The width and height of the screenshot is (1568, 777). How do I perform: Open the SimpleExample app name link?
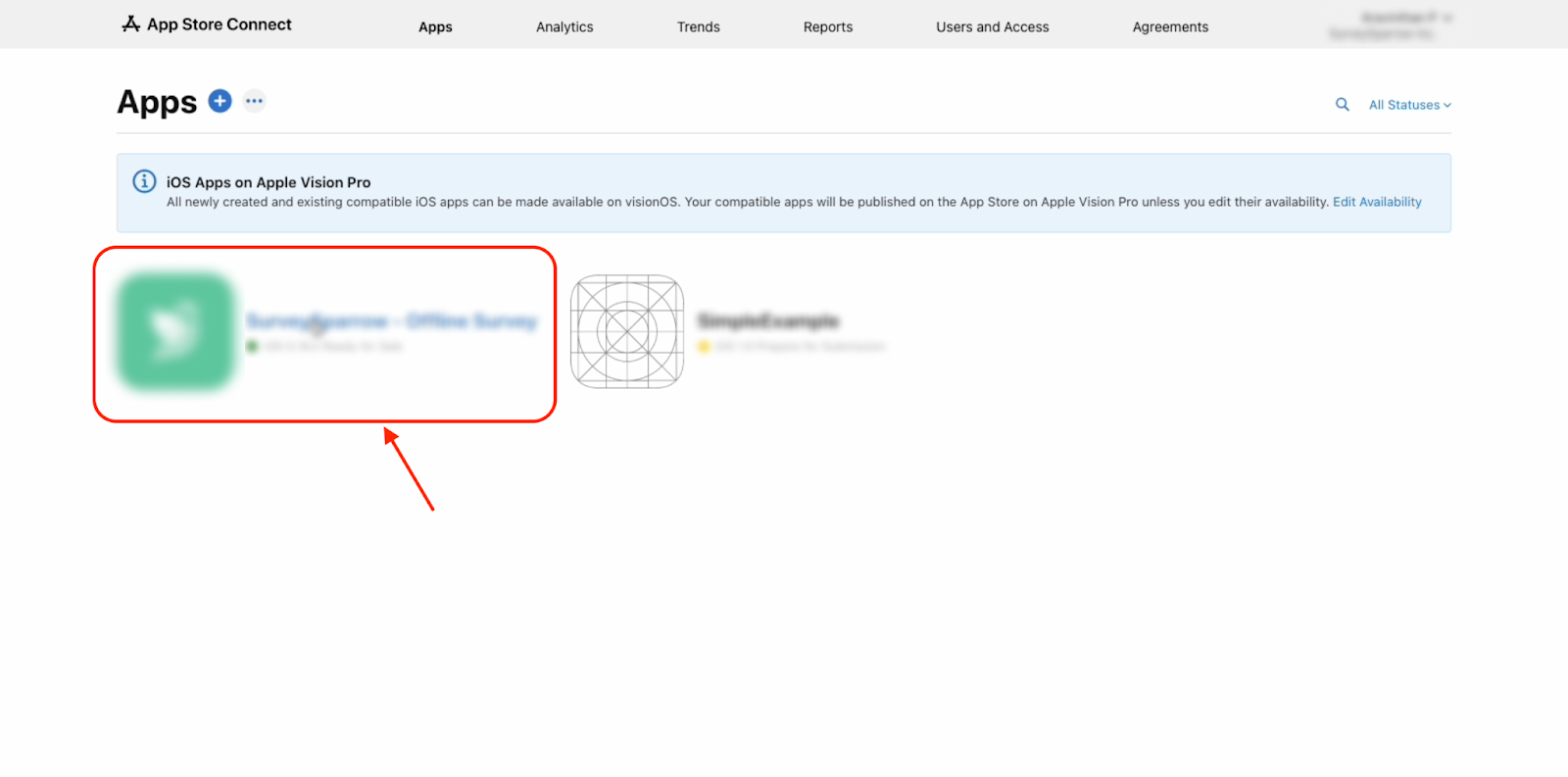768,321
